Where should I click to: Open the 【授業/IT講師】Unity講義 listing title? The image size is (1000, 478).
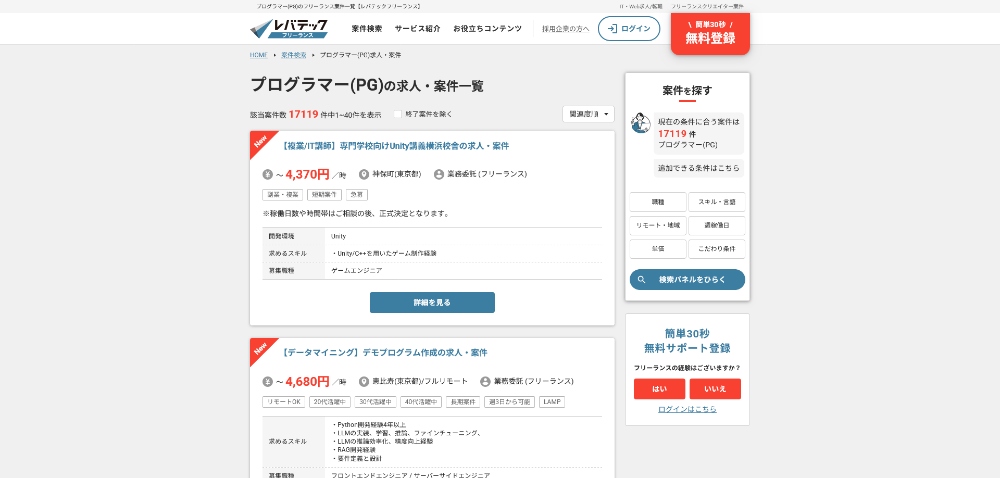coord(395,146)
